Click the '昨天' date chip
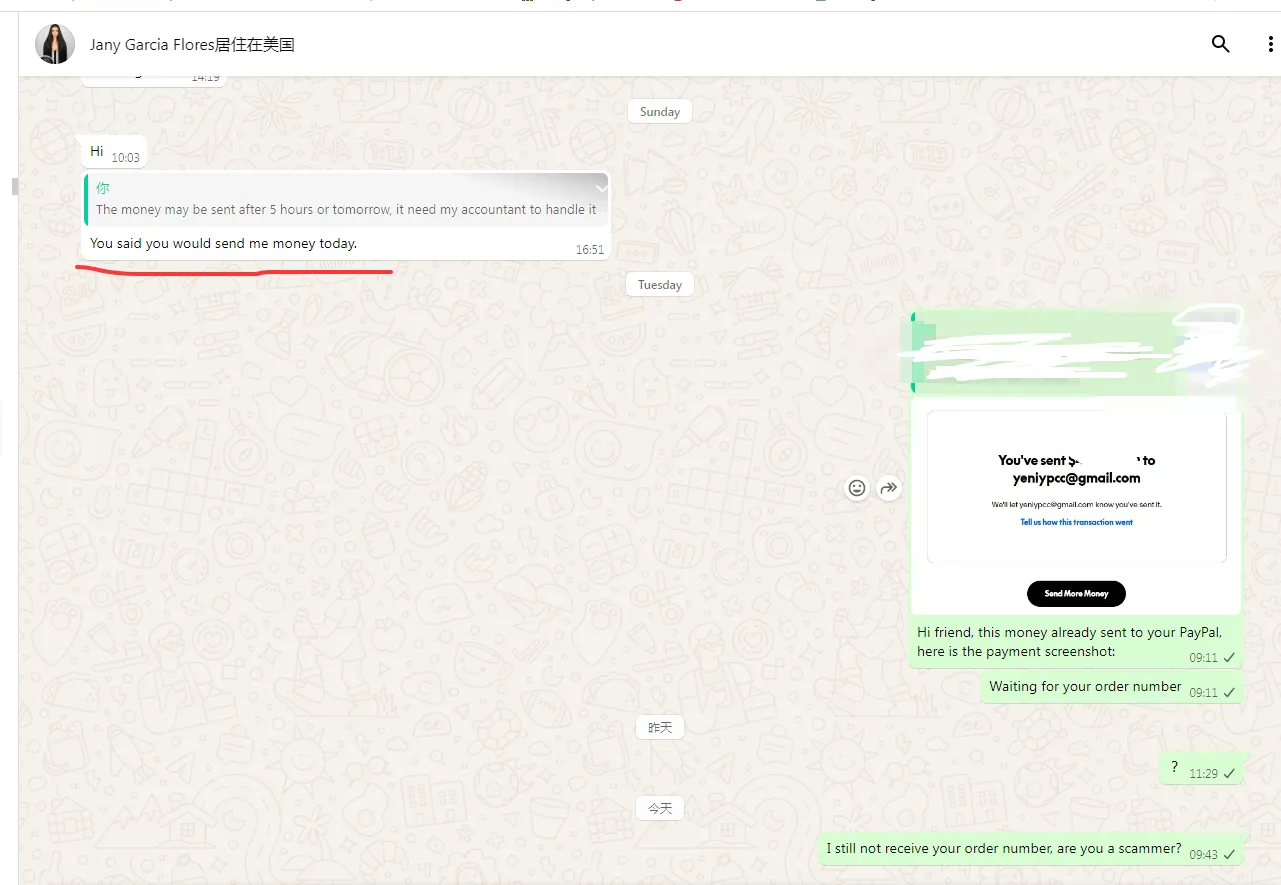Screen dimensions: 1281x885 point(660,727)
